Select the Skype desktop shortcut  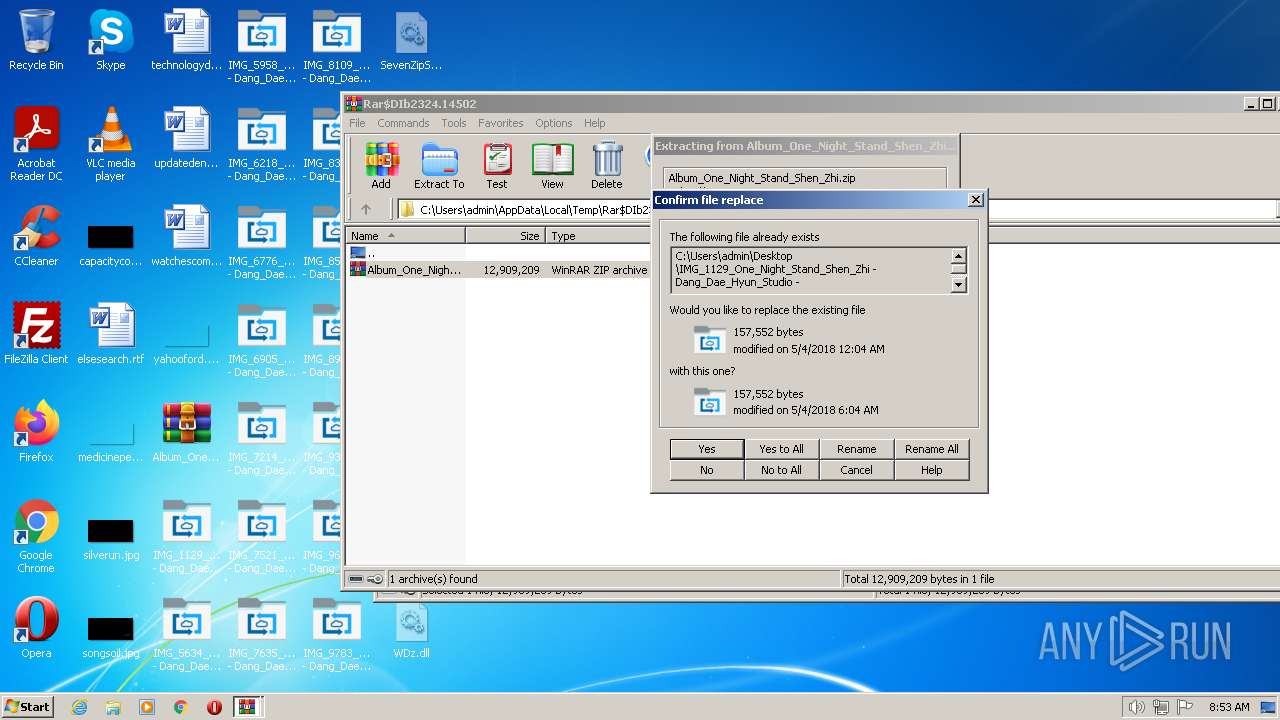tap(110, 41)
